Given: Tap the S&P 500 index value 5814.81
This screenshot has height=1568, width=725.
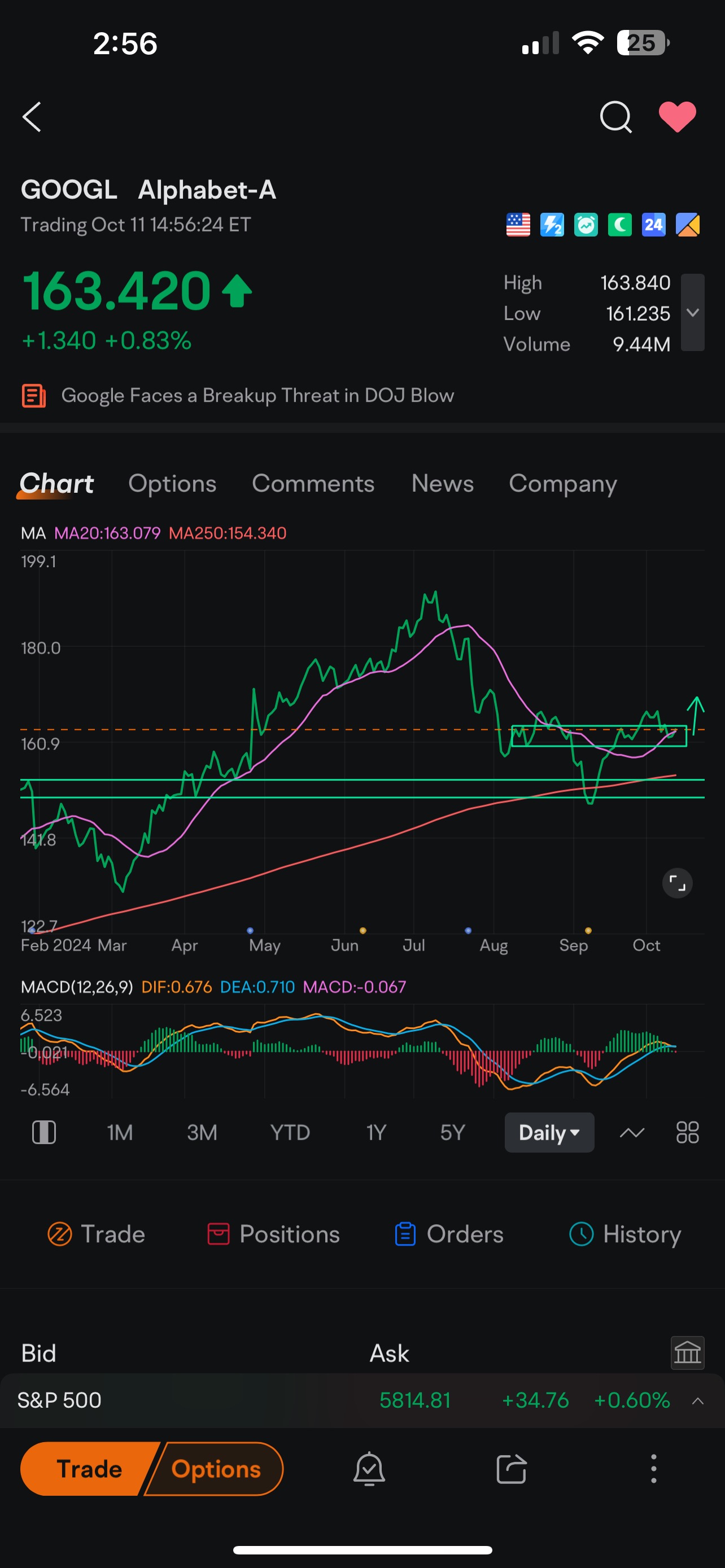Looking at the screenshot, I should (x=415, y=1400).
